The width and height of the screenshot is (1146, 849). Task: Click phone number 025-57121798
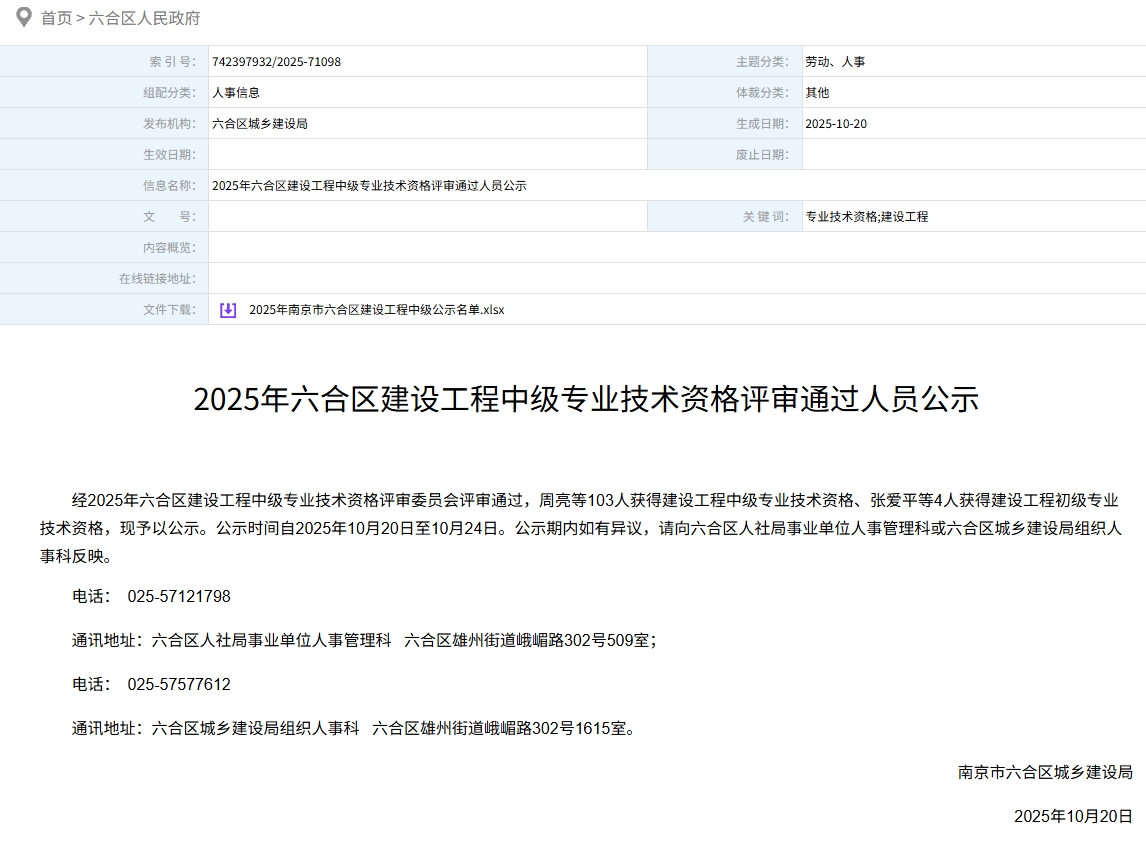click(x=179, y=597)
